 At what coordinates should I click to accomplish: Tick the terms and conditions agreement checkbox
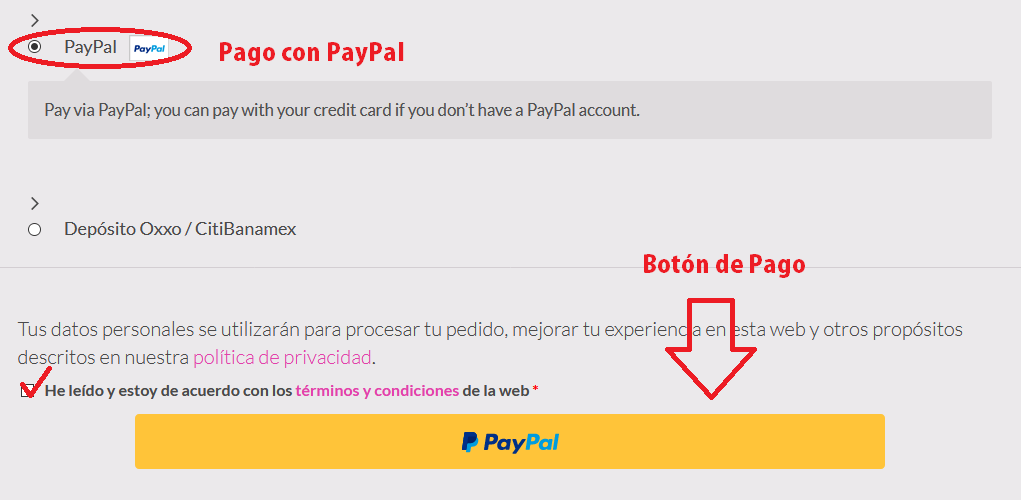(x=27, y=391)
